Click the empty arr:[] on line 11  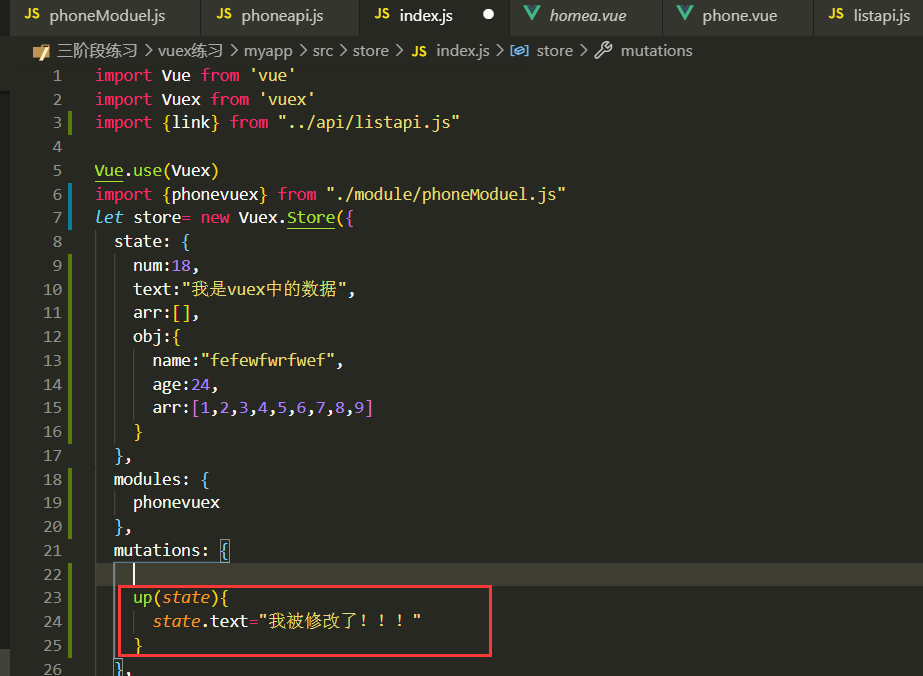(x=162, y=313)
